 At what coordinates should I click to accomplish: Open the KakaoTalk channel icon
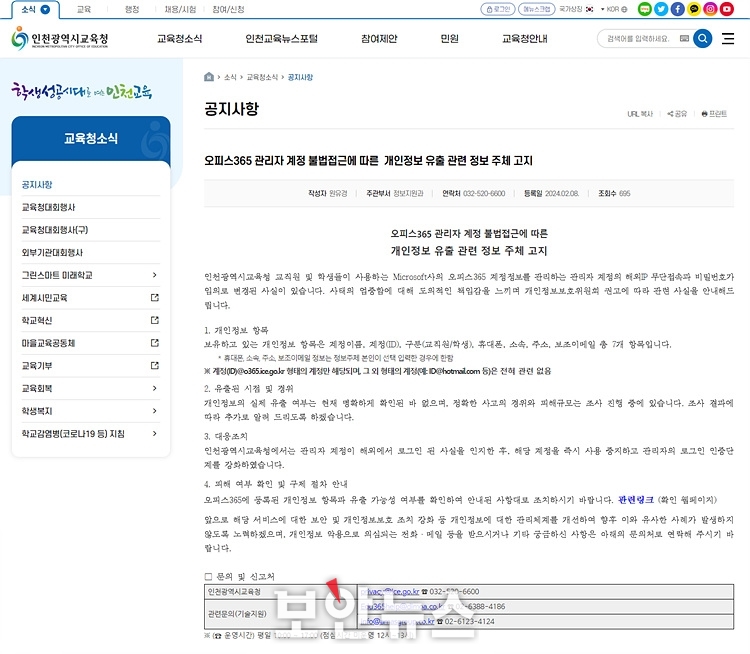tap(694, 9)
